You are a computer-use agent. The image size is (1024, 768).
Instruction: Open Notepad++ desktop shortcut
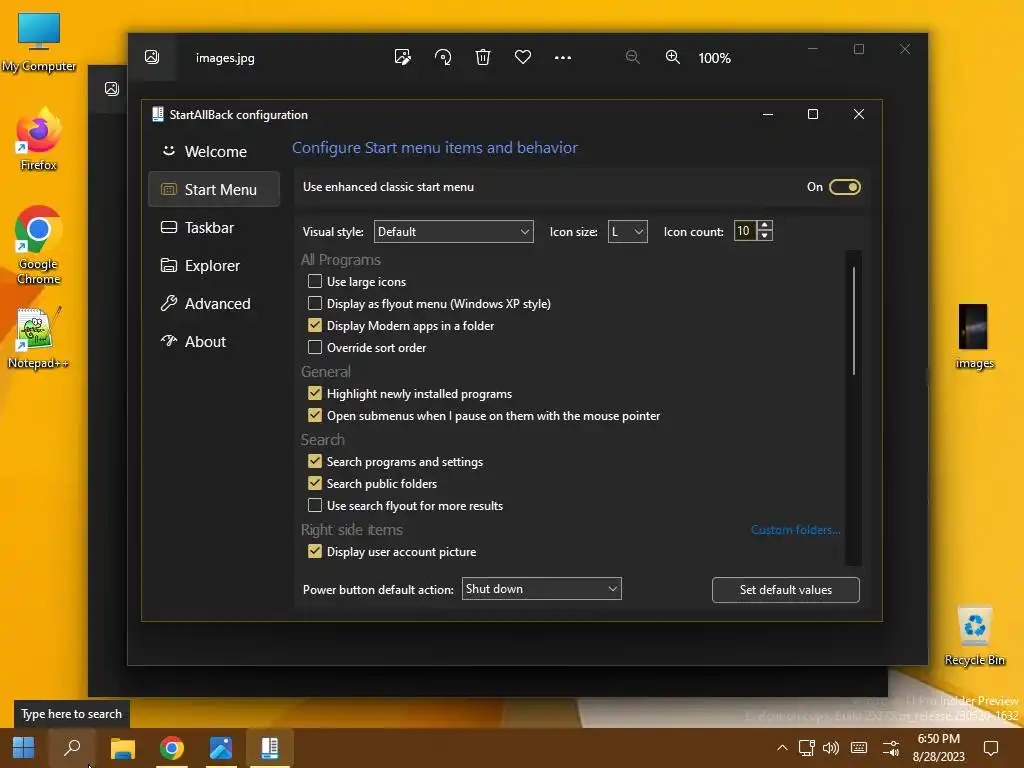38,338
